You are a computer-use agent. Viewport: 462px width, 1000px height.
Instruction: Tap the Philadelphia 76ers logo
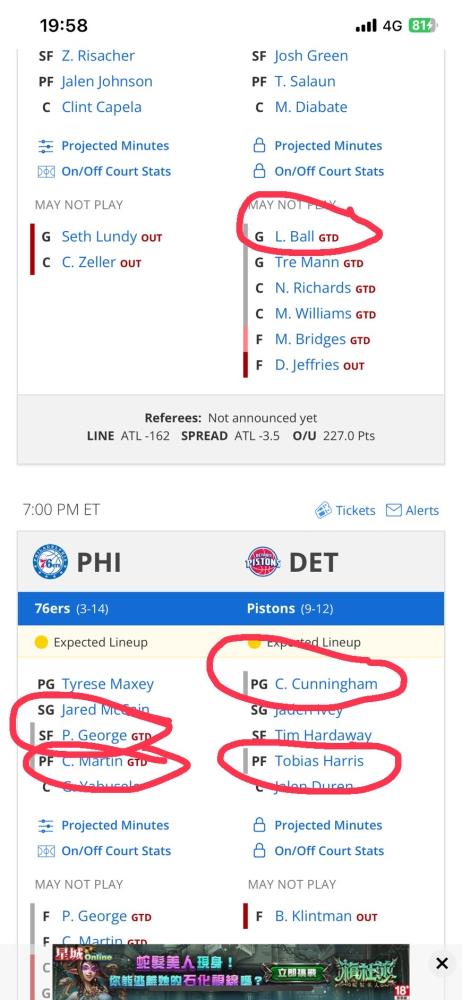(50, 562)
